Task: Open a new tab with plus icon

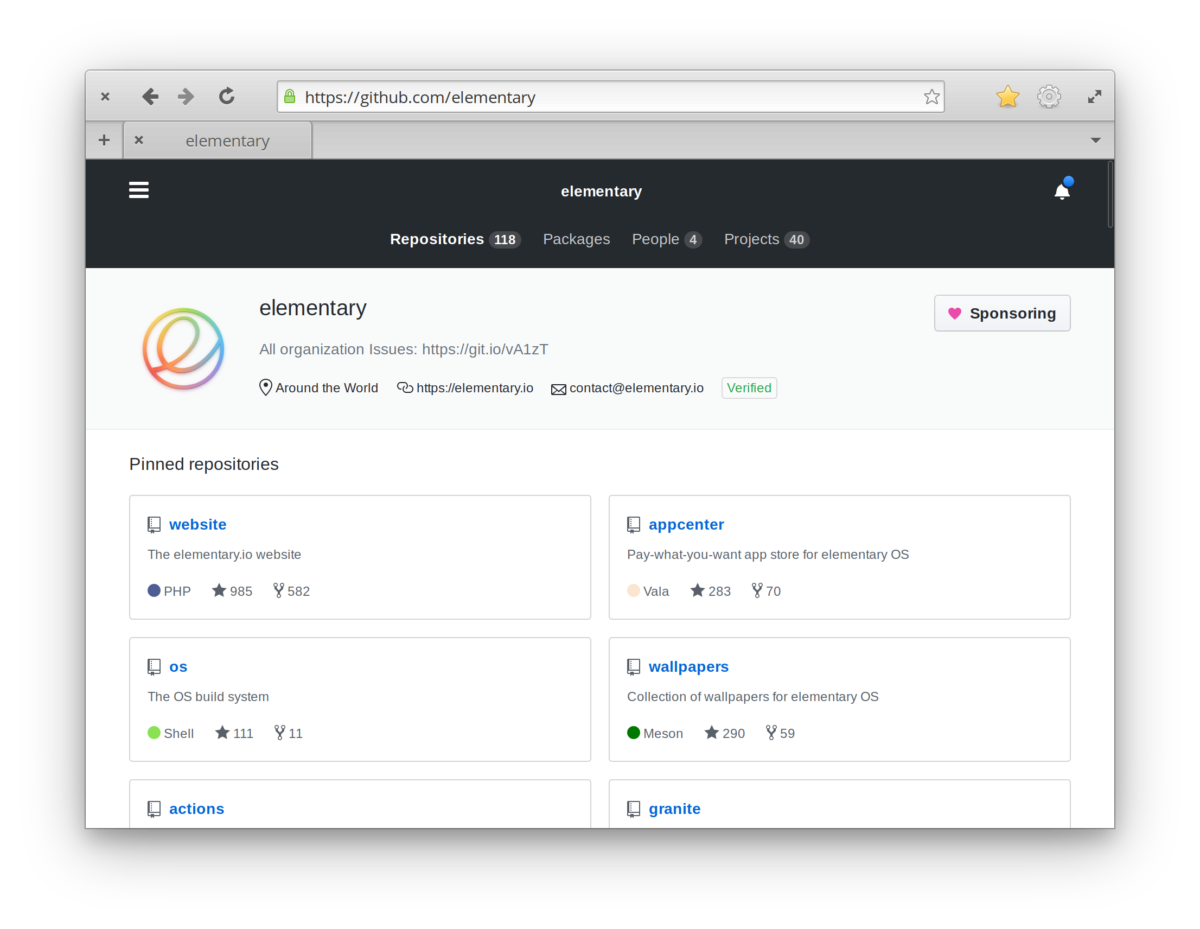Action: point(104,140)
